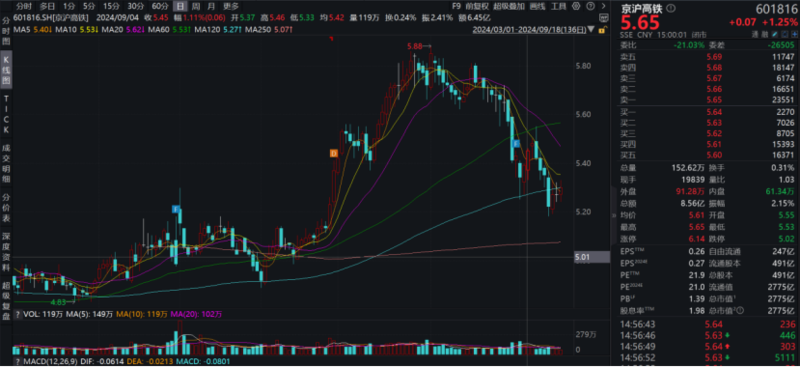Click the 买一 5.64 order book row
Image resolution: width=800 pixels, height=367 pixels.
pos(707,112)
